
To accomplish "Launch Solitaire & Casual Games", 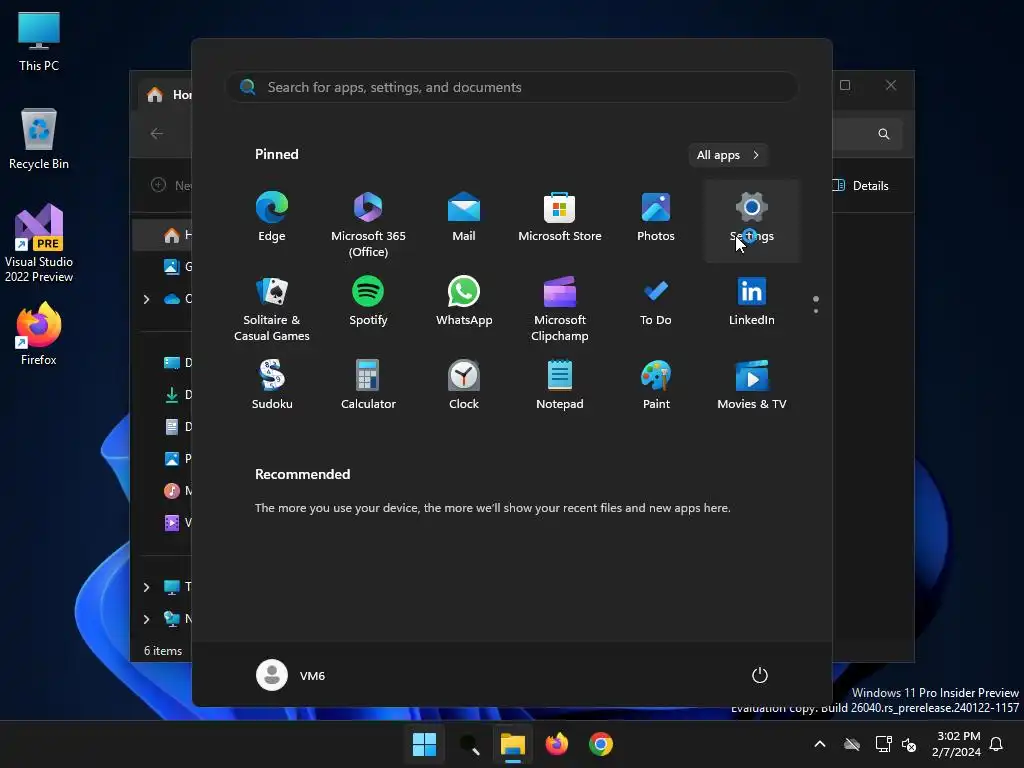I will (x=272, y=307).
